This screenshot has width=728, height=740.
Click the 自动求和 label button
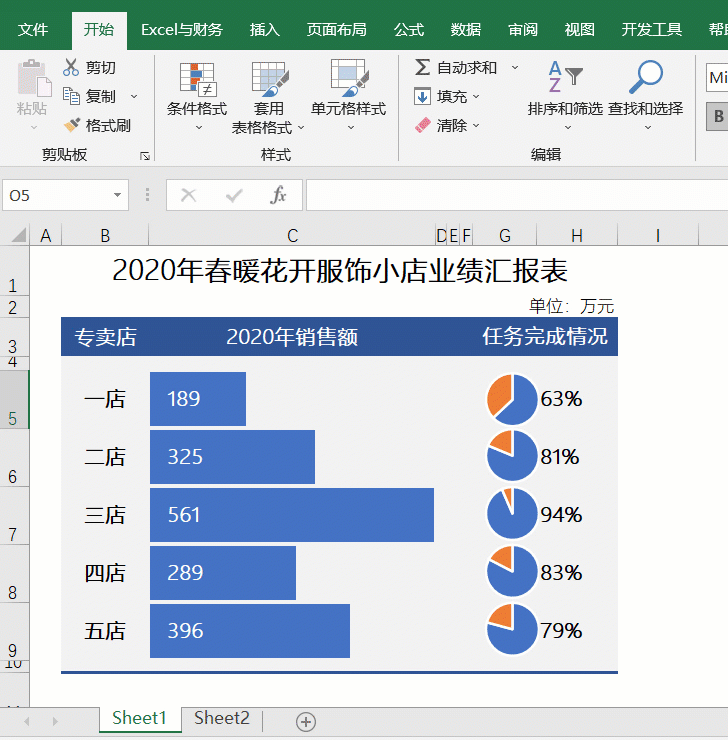click(x=467, y=67)
